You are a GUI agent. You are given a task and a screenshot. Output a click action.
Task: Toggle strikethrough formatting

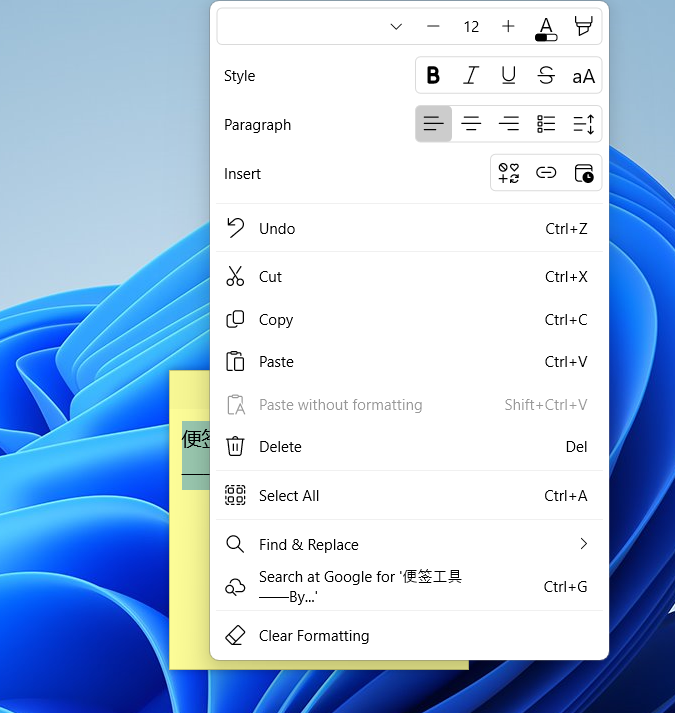click(x=546, y=75)
